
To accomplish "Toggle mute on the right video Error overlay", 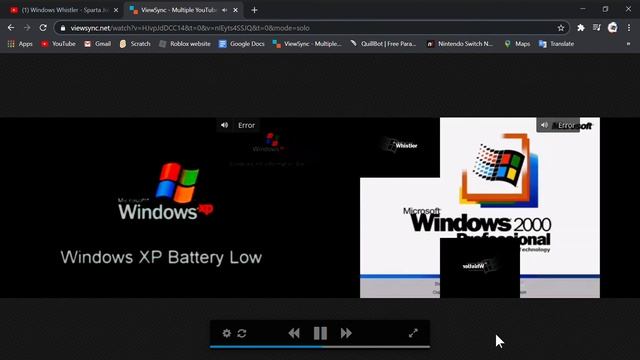I will 544,125.
